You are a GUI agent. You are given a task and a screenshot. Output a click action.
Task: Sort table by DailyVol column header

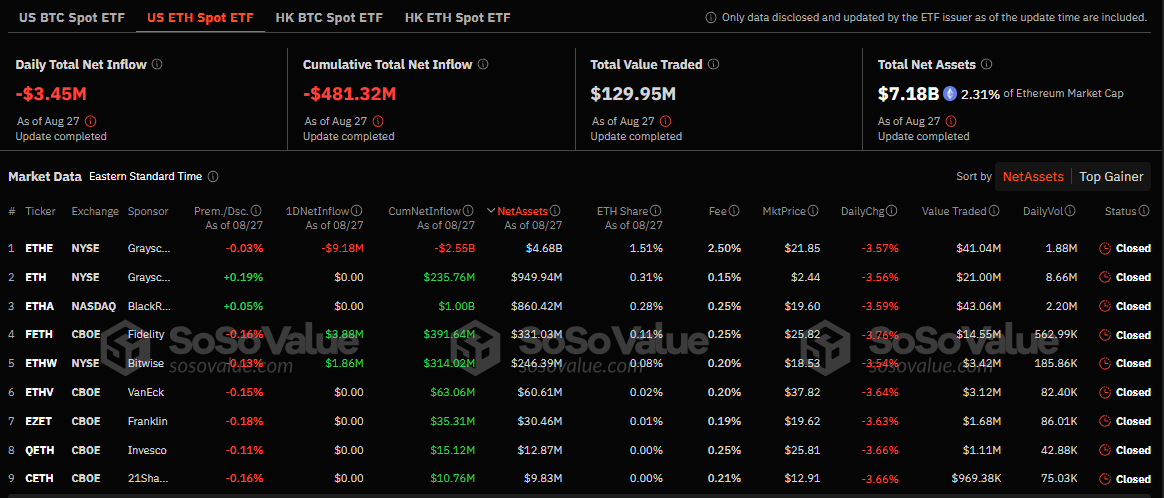(1044, 212)
